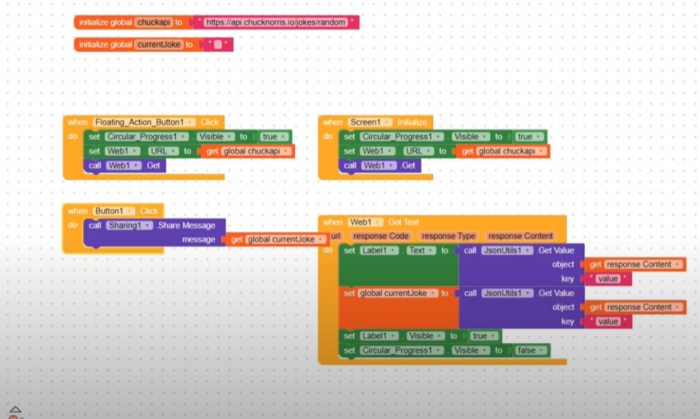Viewport: 700px width, 419px height.
Task: Select the 'when Web1 Got Text' event block
Action: pyautogui.click(x=332, y=221)
